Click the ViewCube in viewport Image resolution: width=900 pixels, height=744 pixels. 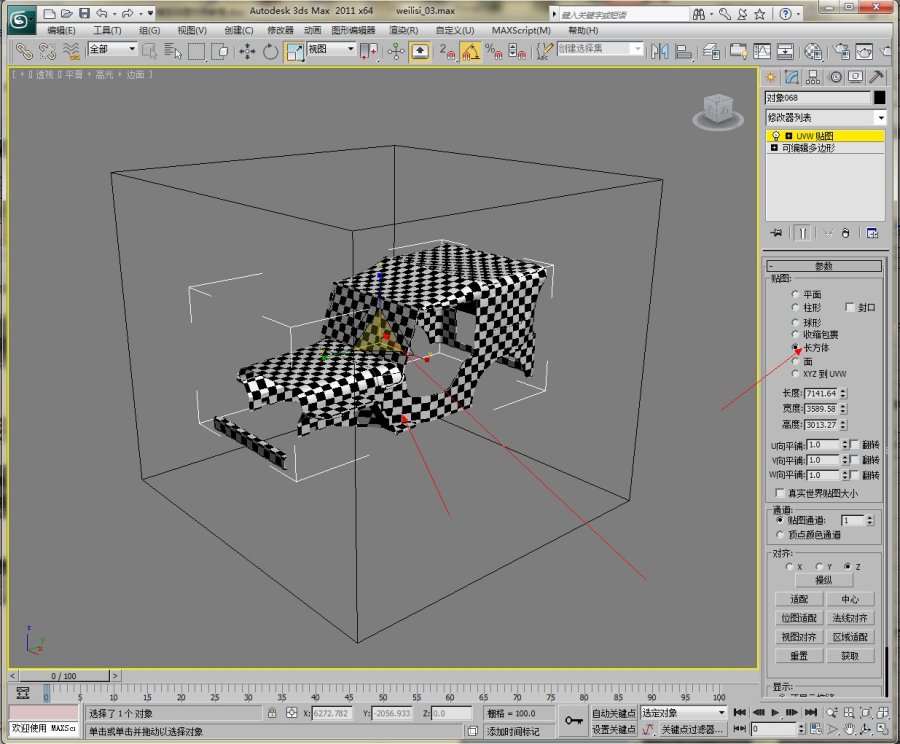717,108
